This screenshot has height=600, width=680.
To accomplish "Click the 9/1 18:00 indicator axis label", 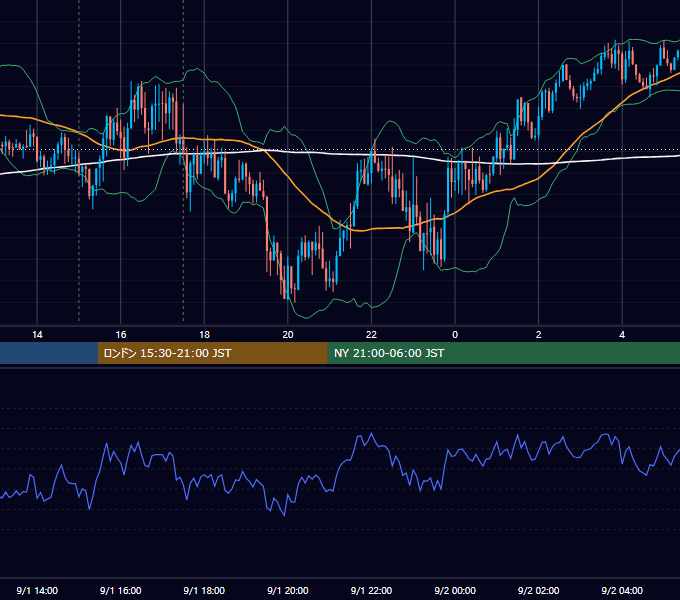I will click(204, 590).
